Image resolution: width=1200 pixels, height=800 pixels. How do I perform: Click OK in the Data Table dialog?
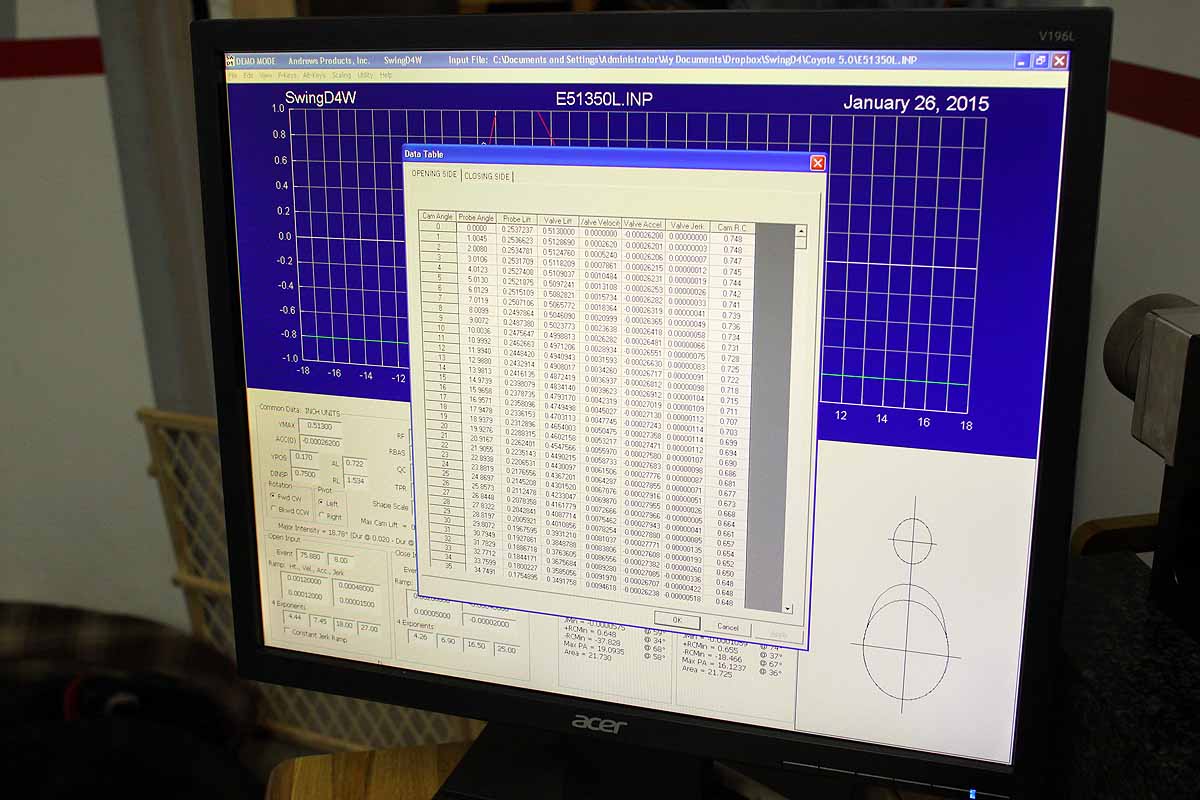coord(677,621)
